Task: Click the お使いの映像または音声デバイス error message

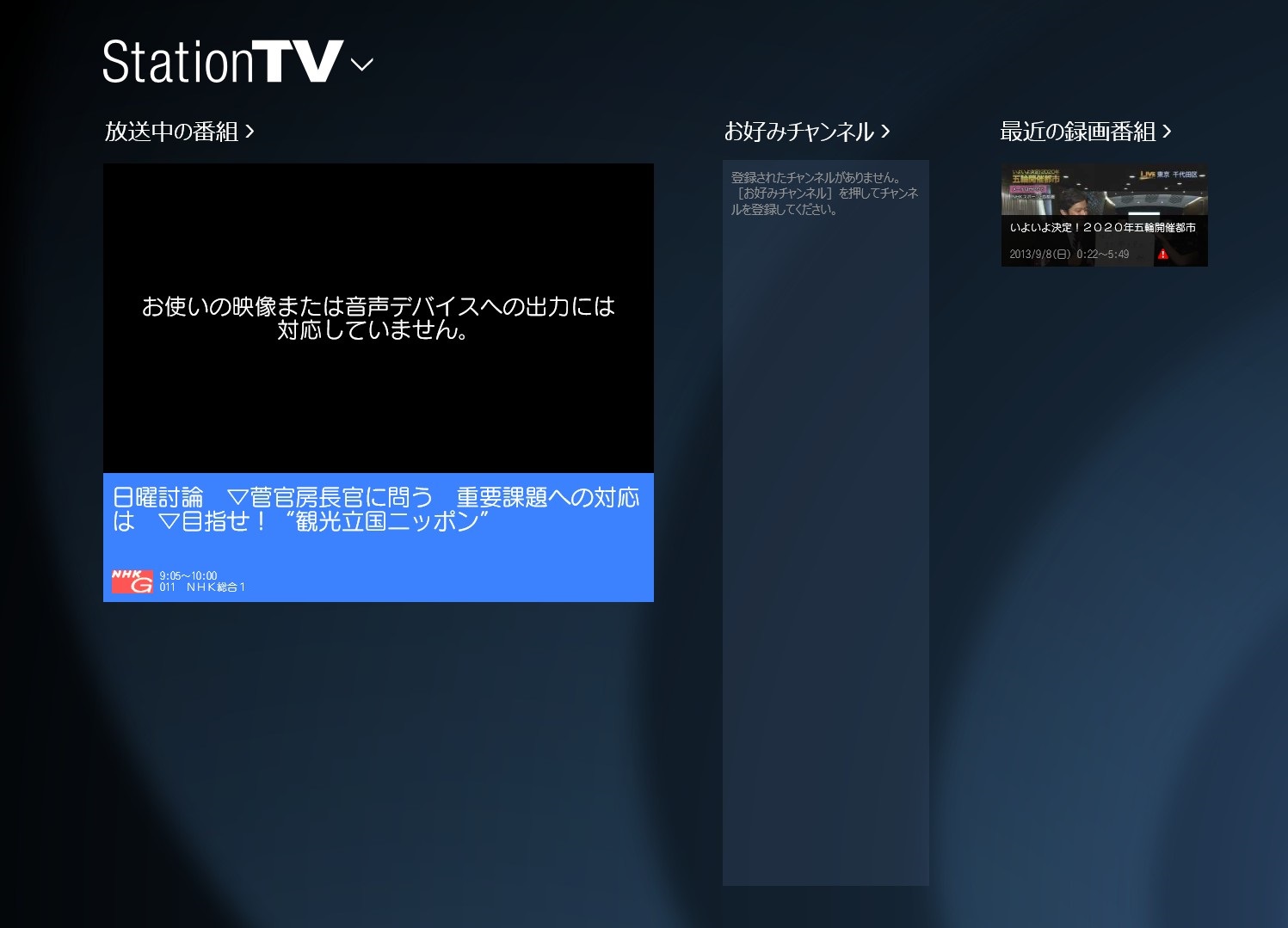Action: [379, 318]
